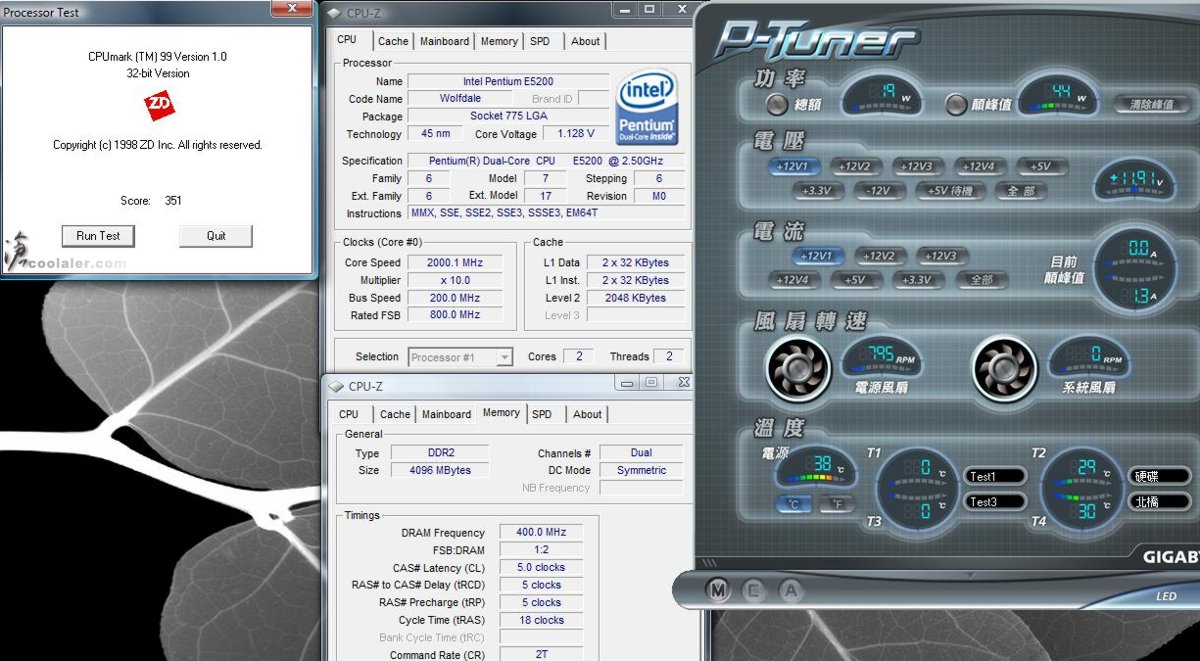Click the 系統風扇 system fan icon
Screen dimensions: 1200x661
(1004, 367)
